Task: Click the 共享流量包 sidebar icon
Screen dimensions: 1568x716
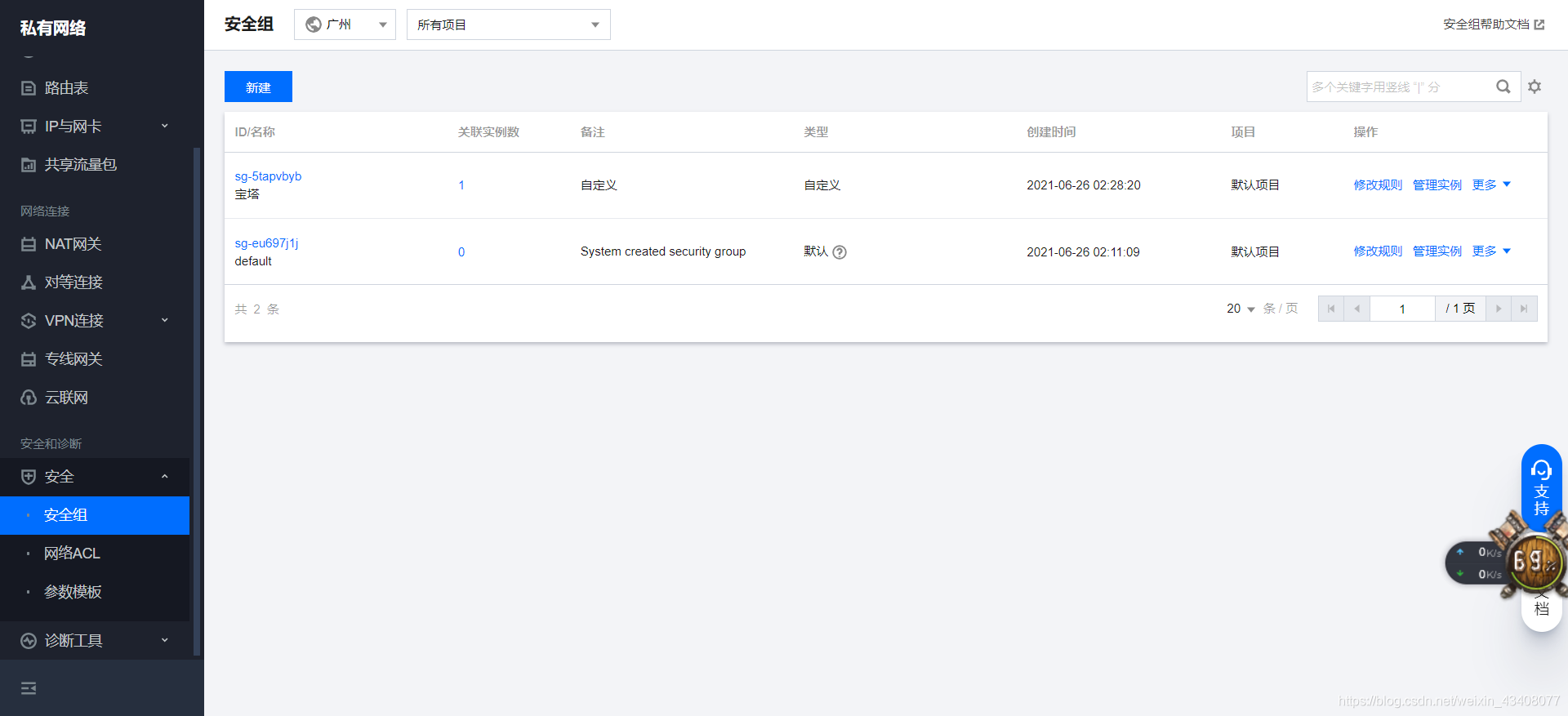Action: pyautogui.click(x=29, y=165)
